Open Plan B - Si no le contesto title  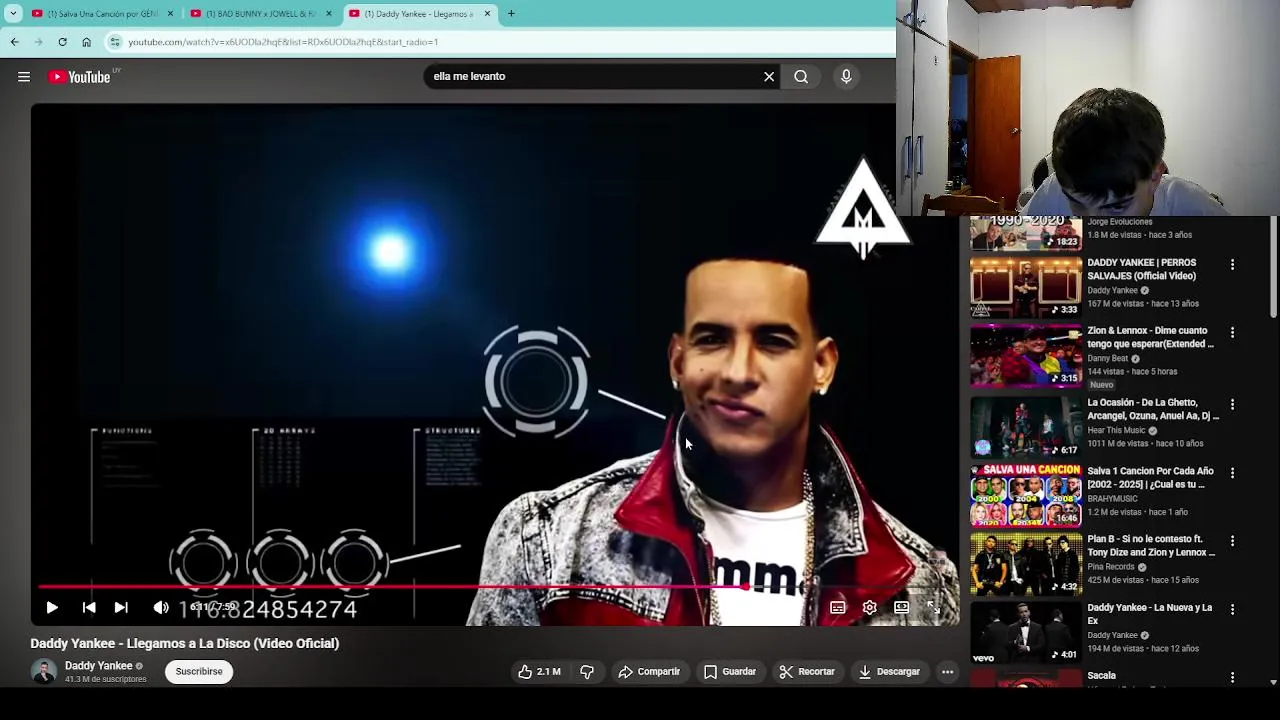(1150, 546)
